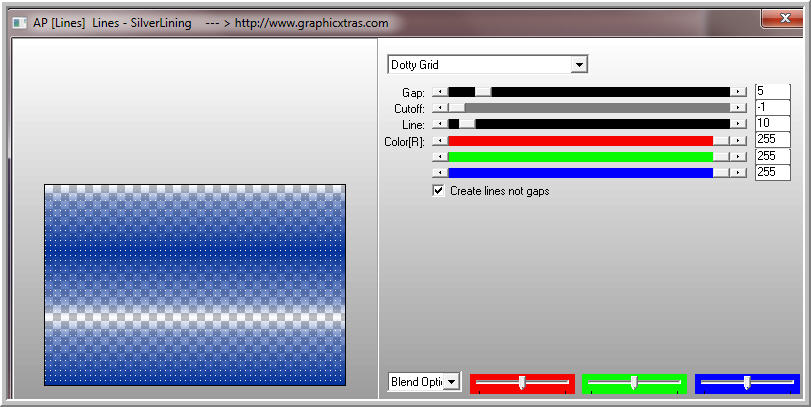Click the plugin icon in title bar
Image resolution: width=811 pixels, height=407 pixels.
[20, 23]
